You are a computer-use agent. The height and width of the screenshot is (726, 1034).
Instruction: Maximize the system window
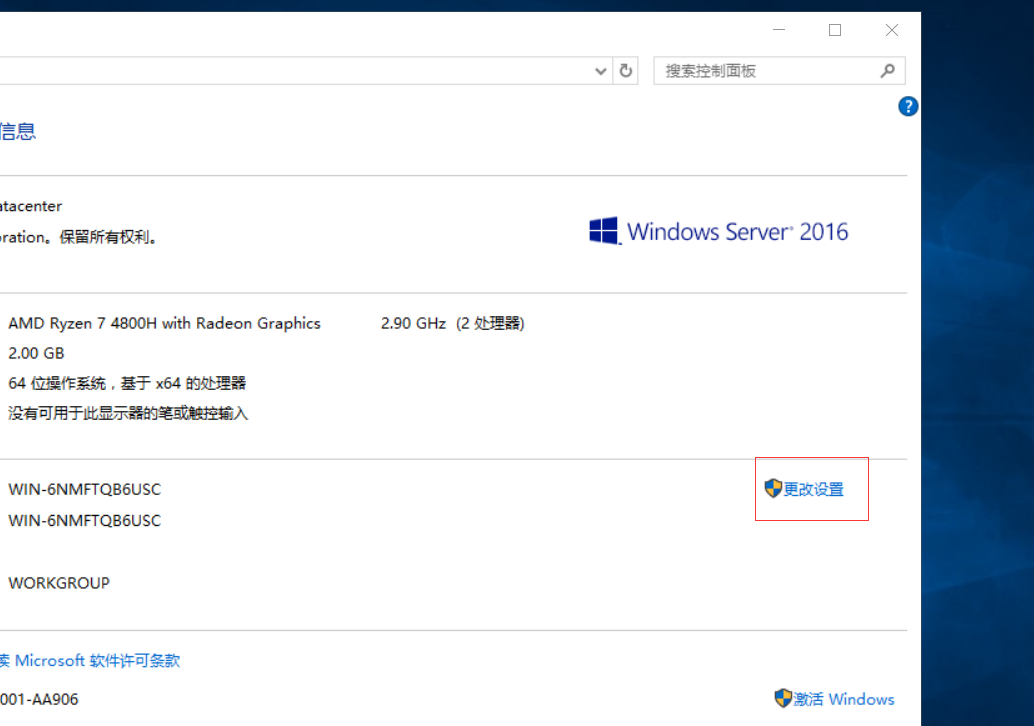[835, 30]
